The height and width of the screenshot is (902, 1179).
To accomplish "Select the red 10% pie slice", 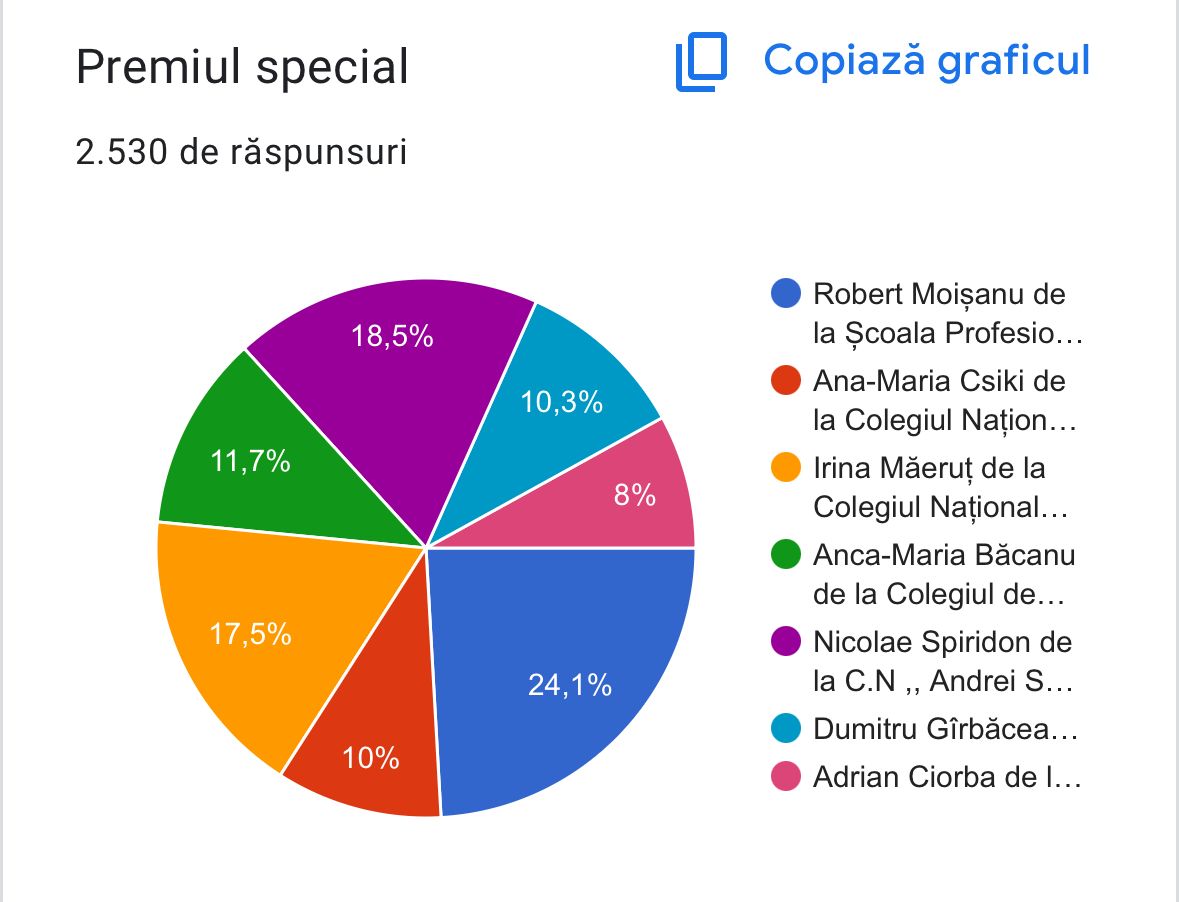I will coord(370,740).
